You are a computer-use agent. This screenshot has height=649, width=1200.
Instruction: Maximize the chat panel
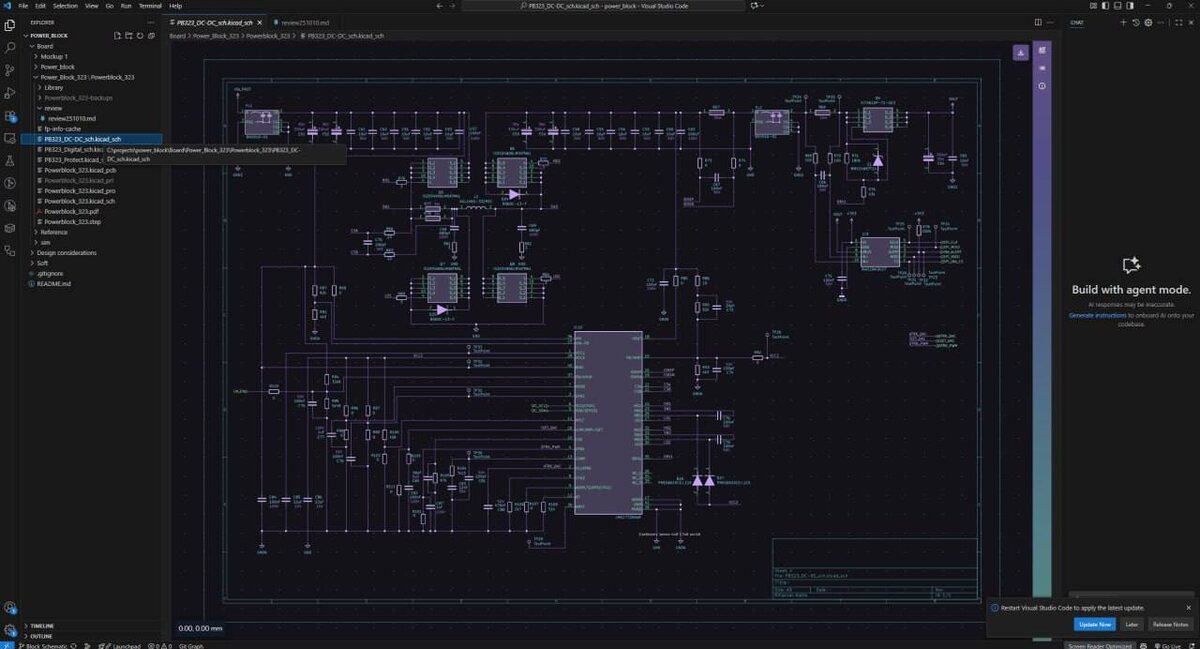[1177, 21]
